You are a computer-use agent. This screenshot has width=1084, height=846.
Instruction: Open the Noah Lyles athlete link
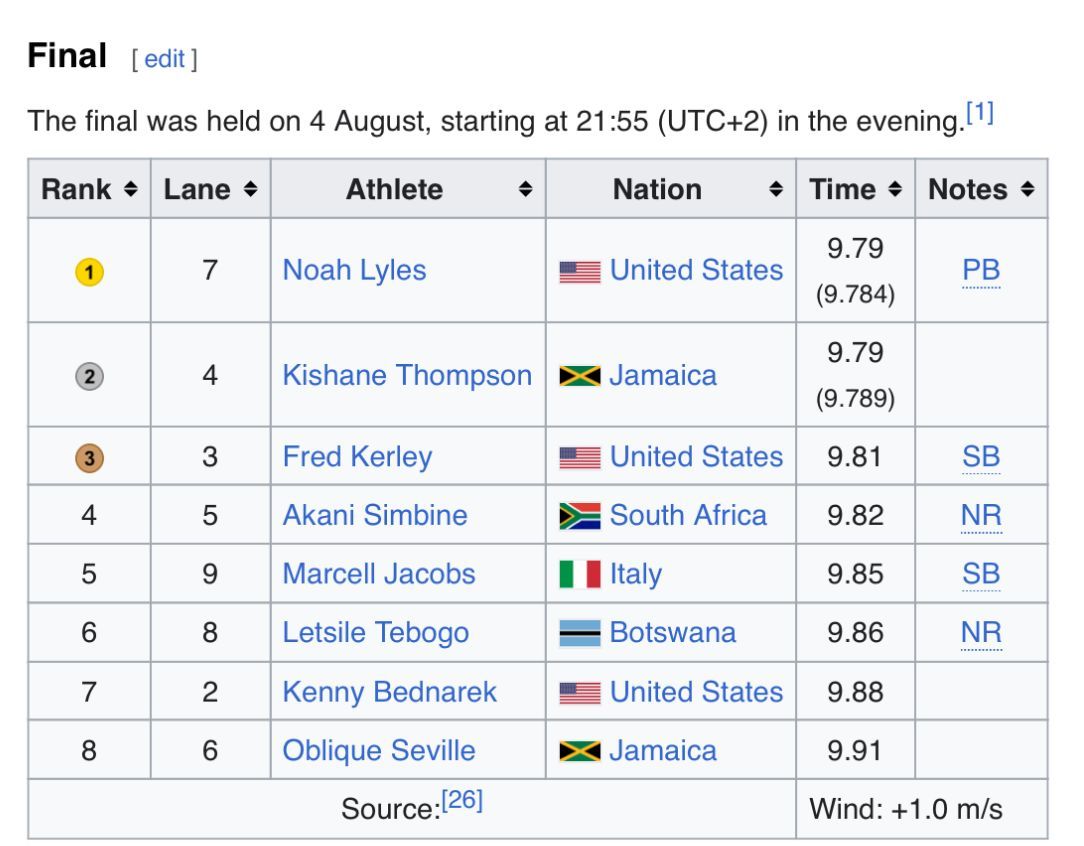354,270
